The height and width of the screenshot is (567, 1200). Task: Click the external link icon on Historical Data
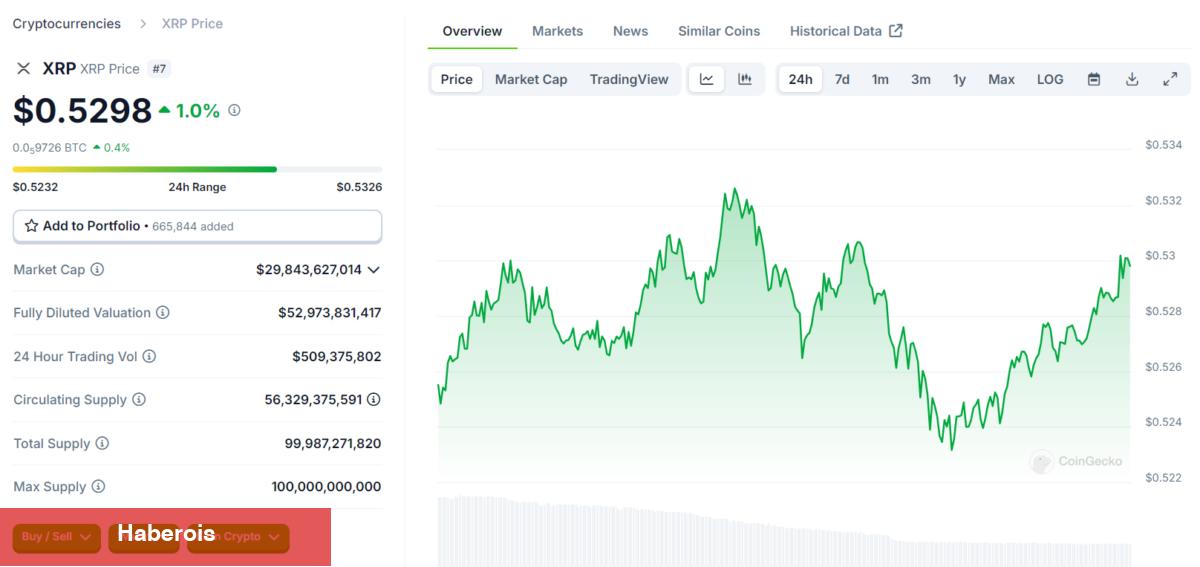coord(896,31)
